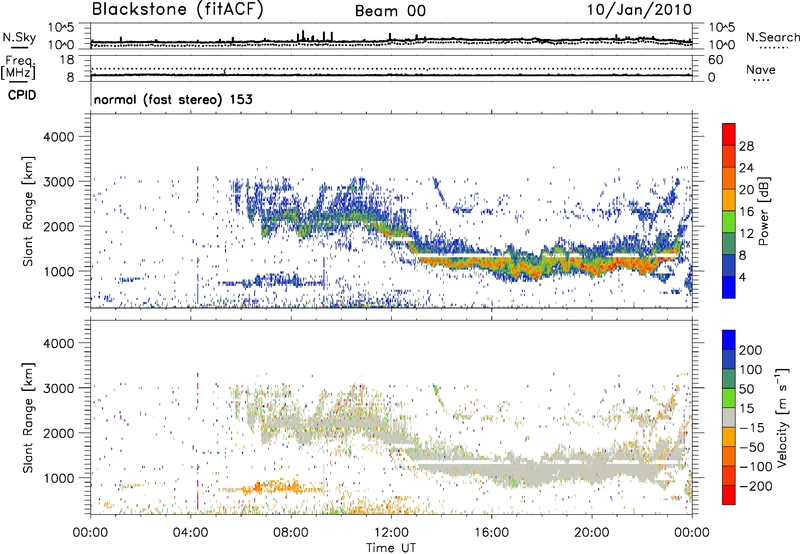
Task: Click the 'N.Sky' legend label
Action: point(19,37)
